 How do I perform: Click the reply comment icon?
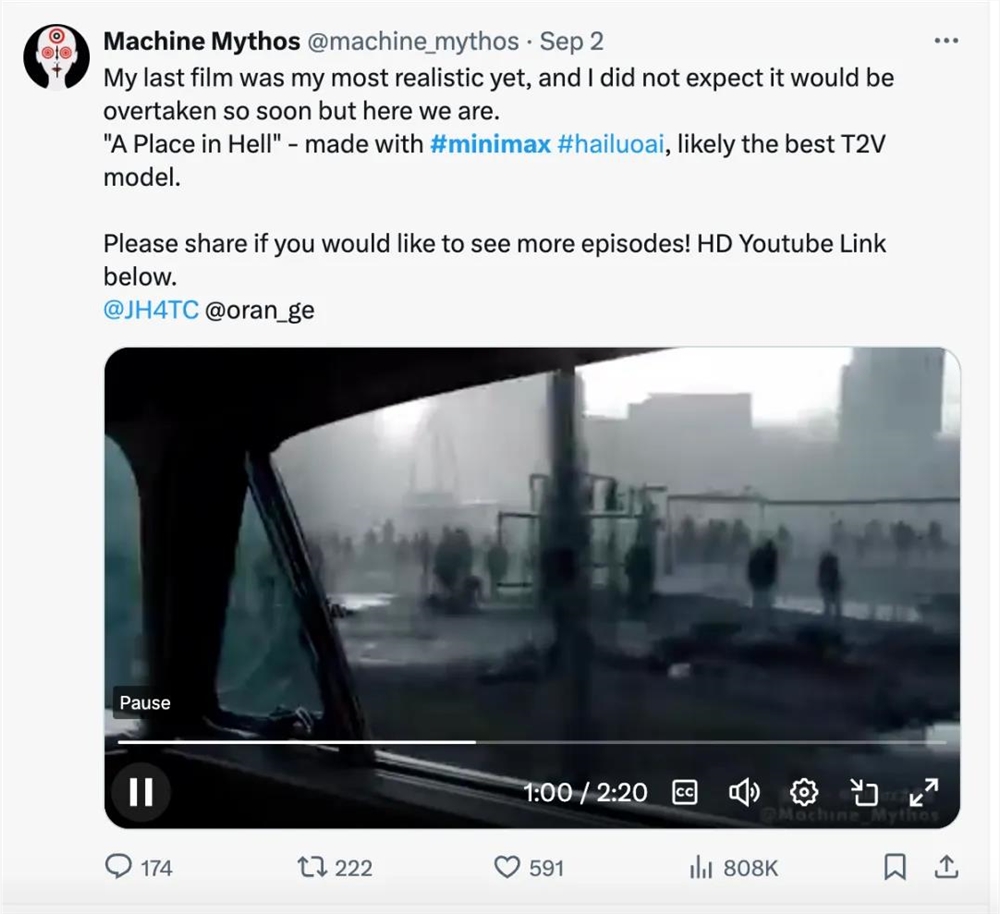119,867
